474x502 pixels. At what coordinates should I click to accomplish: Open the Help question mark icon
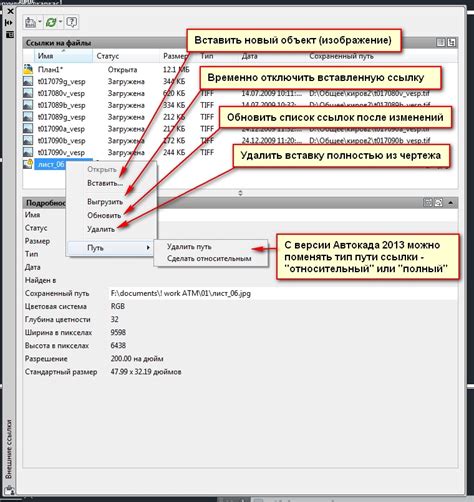(71, 22)
